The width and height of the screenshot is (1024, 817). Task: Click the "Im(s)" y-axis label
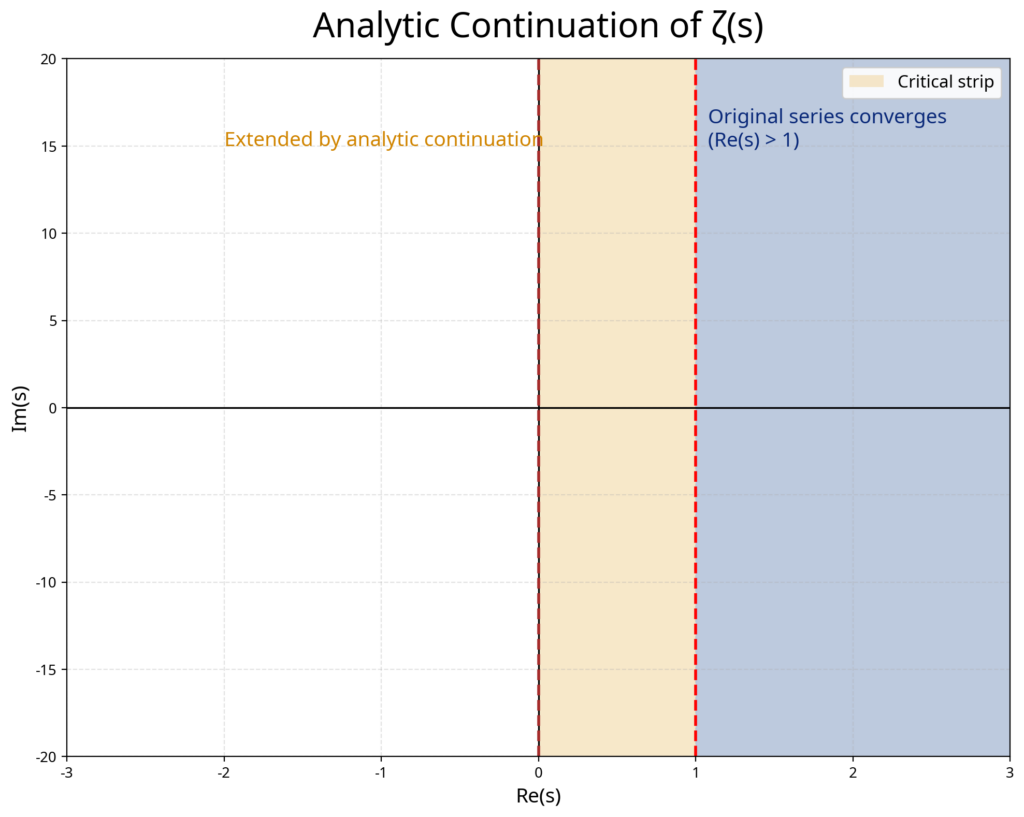(x=20, y=407)
